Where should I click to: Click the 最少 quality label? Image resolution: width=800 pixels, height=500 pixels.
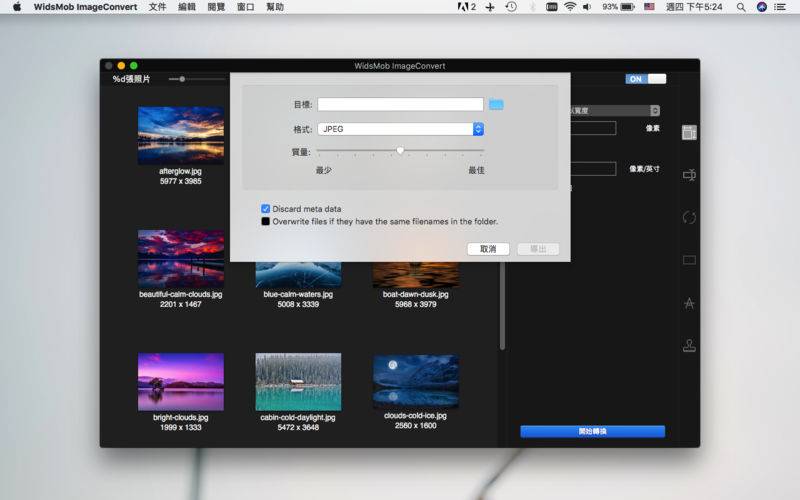pyautogui.click(x=324, y=170)
